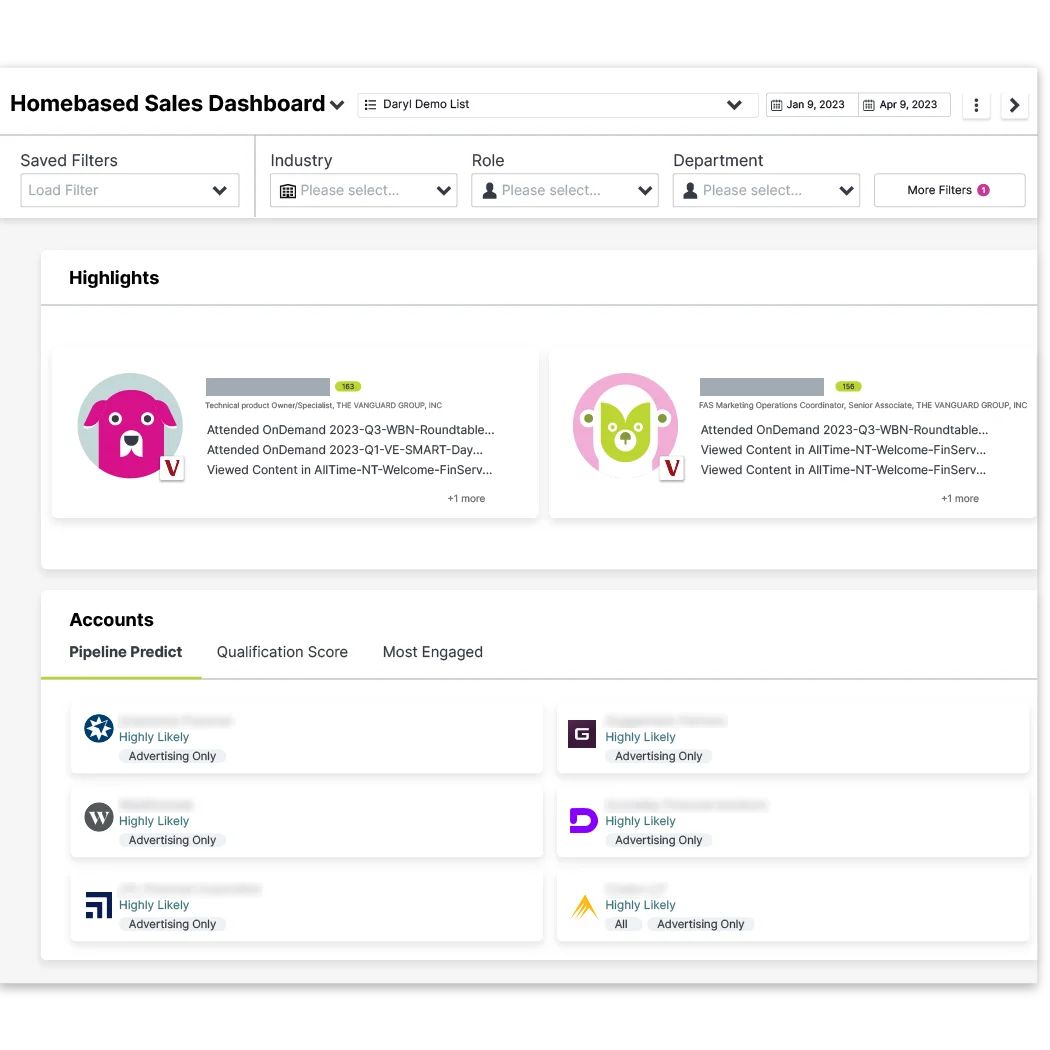1050x1050 pixels.
Task: Click the red V badge on the dog avatar
Action: 172,468
